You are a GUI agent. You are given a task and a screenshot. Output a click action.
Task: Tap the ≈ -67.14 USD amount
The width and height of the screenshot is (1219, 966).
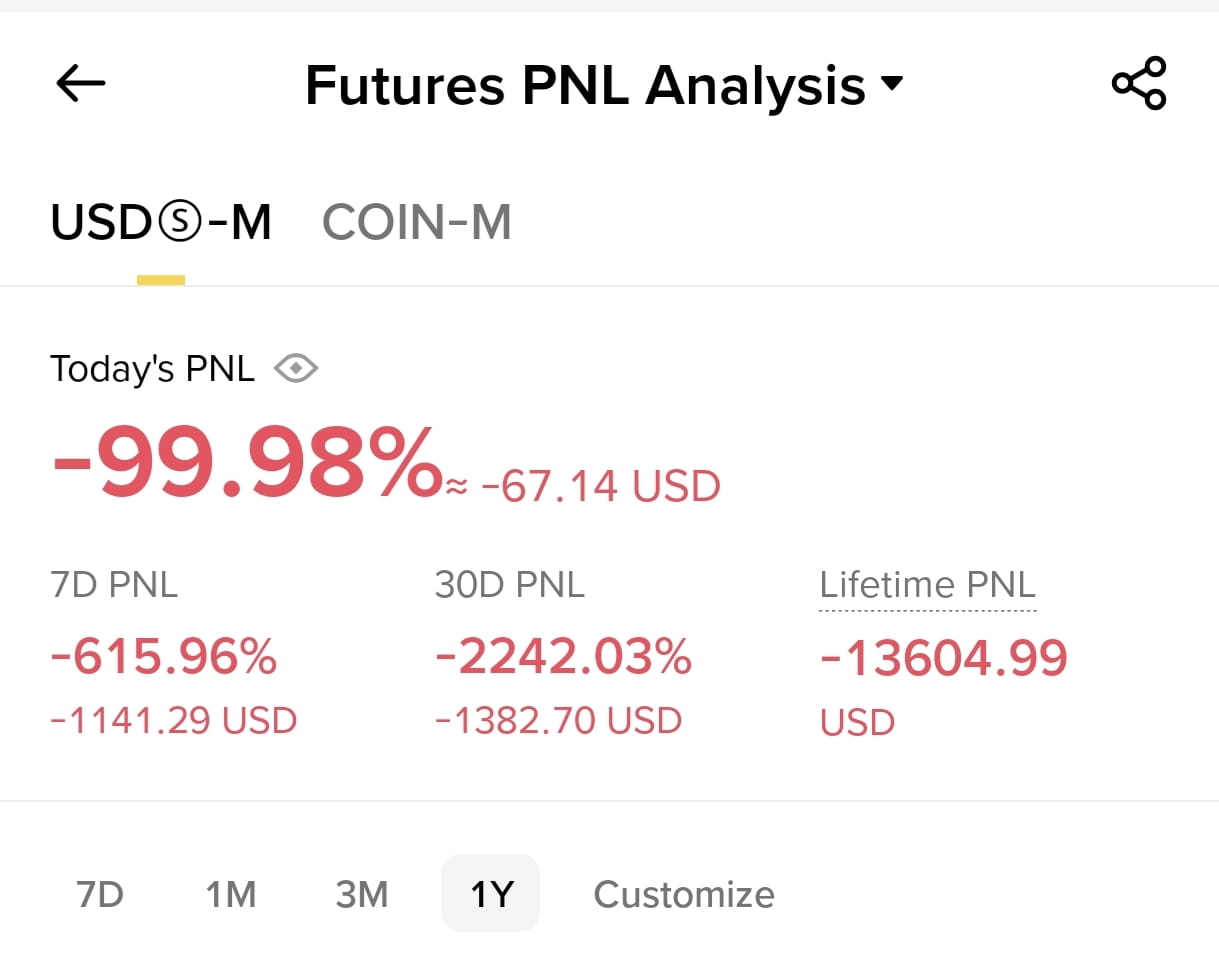coord(583,487)
